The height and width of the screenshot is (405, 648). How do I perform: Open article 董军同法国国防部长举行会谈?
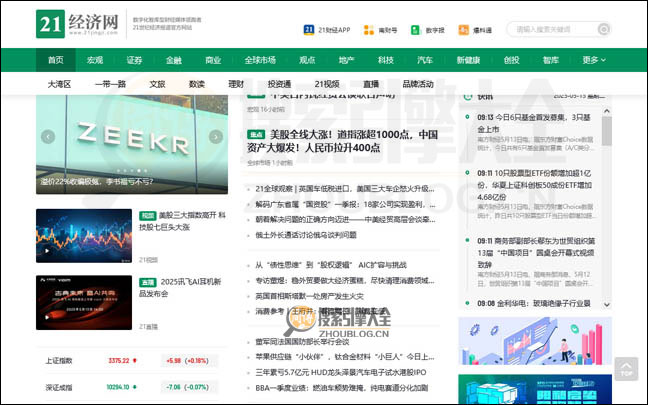(x=302, y=342)
